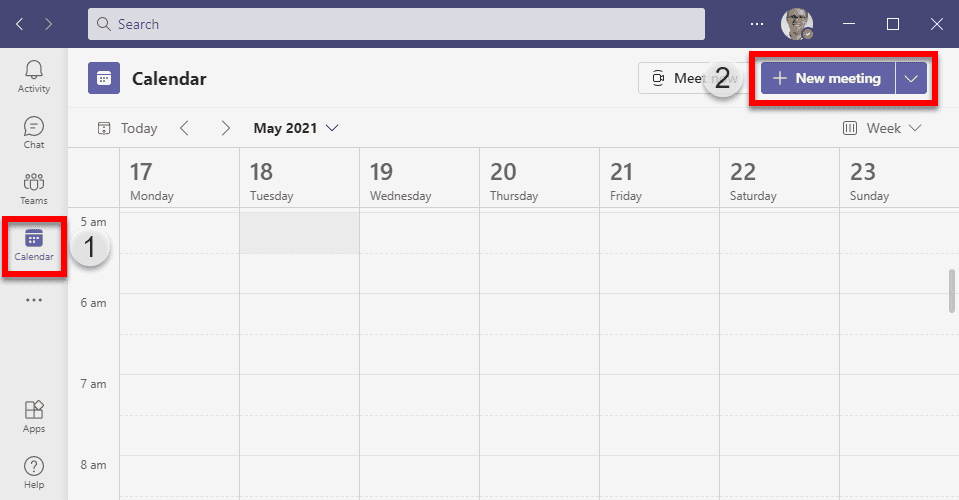Go to the previous week arrow
This screenshot has height=500, width=959.
pos(184,128)
